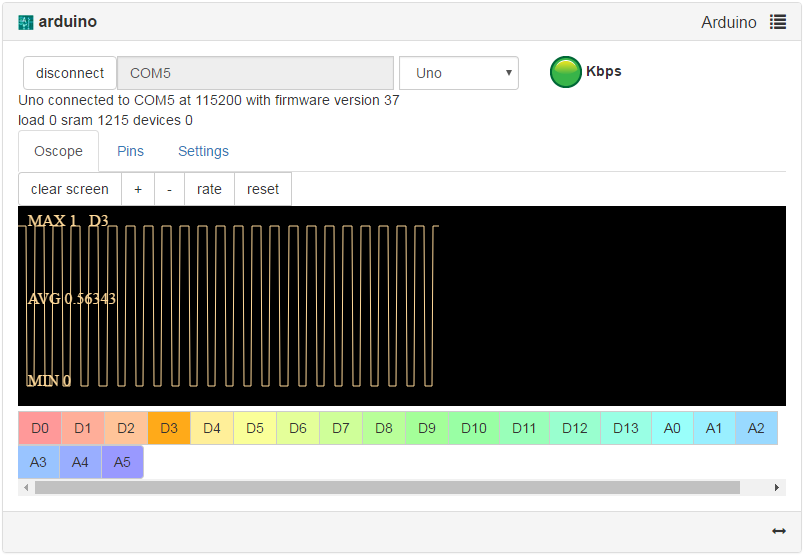The height and width of the screenshot is (557, 806).
Task: Open the Uno board dropdown
Action: click(459, 73)
